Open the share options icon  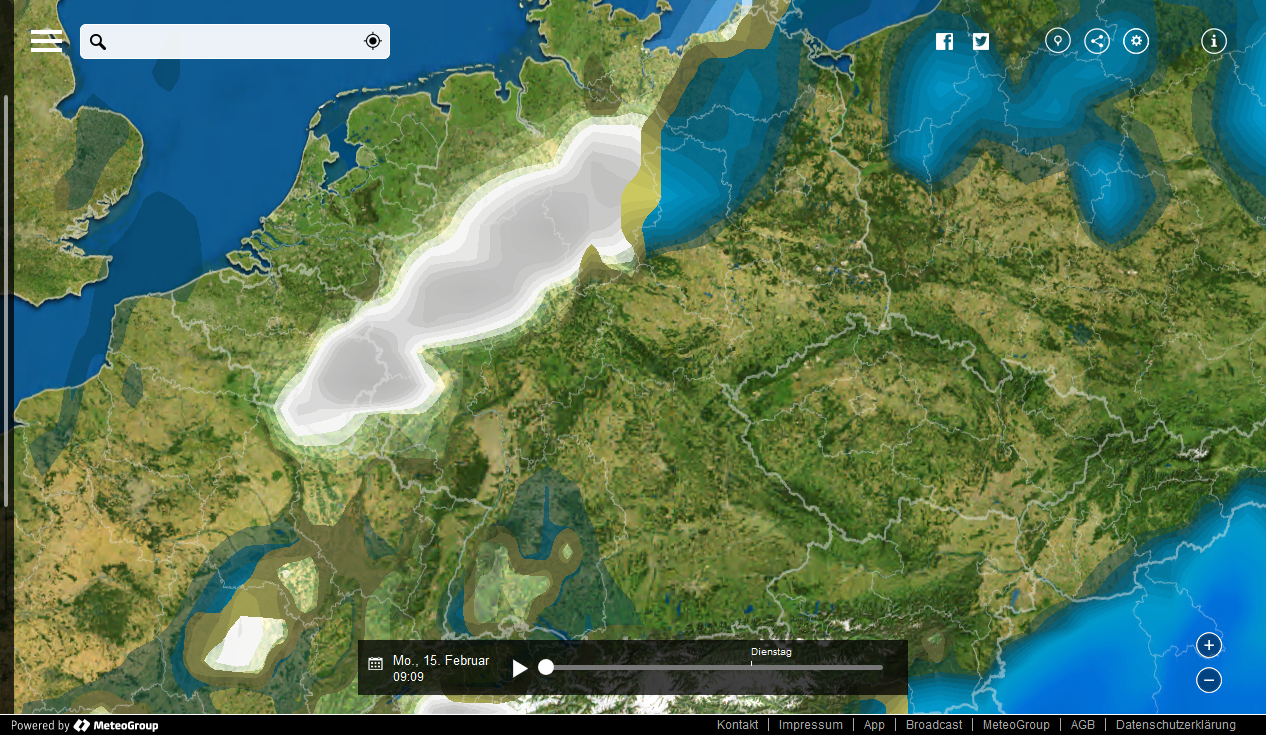[1097, 41]
